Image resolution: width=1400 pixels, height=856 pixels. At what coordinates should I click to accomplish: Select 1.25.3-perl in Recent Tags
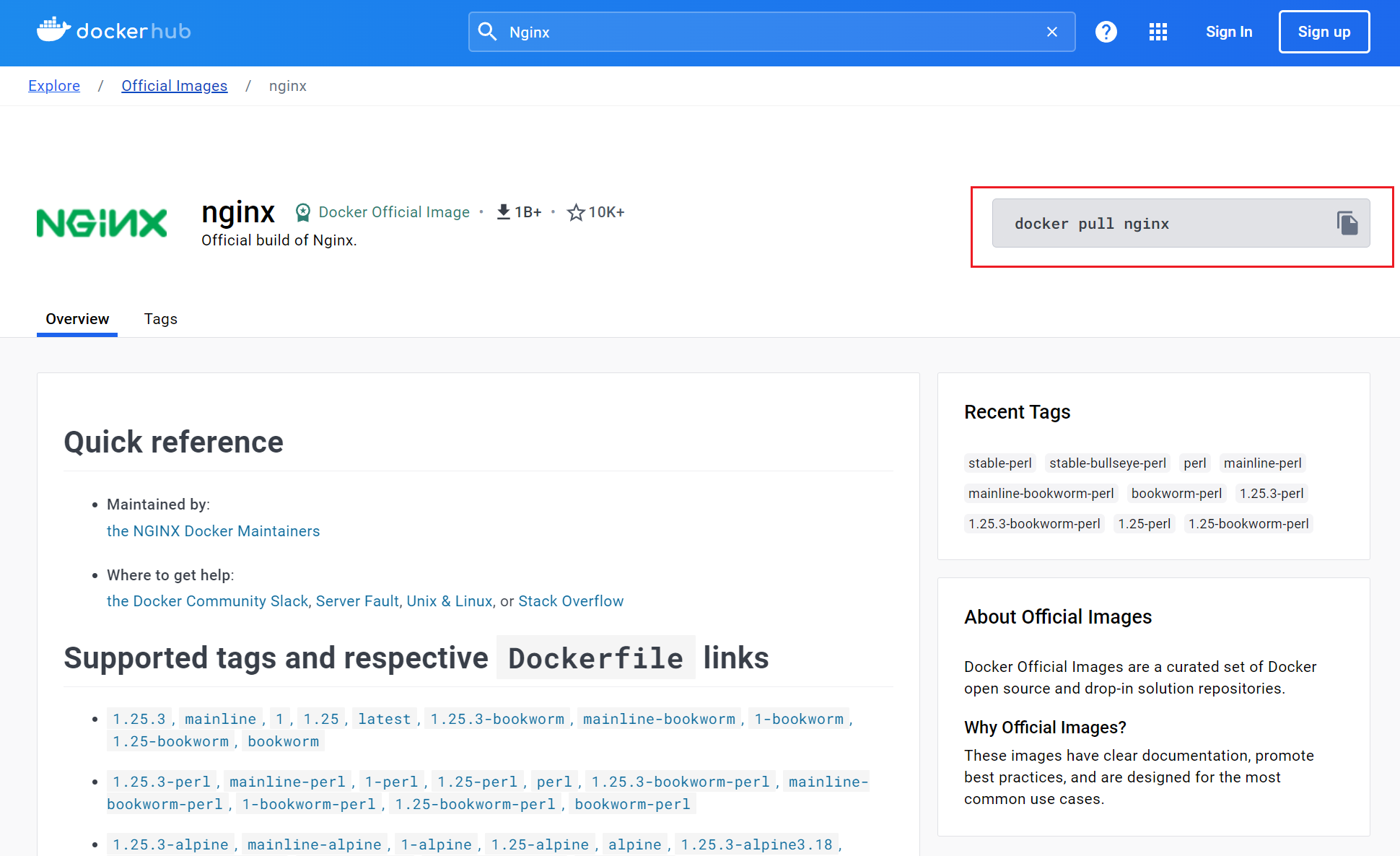1272,494
